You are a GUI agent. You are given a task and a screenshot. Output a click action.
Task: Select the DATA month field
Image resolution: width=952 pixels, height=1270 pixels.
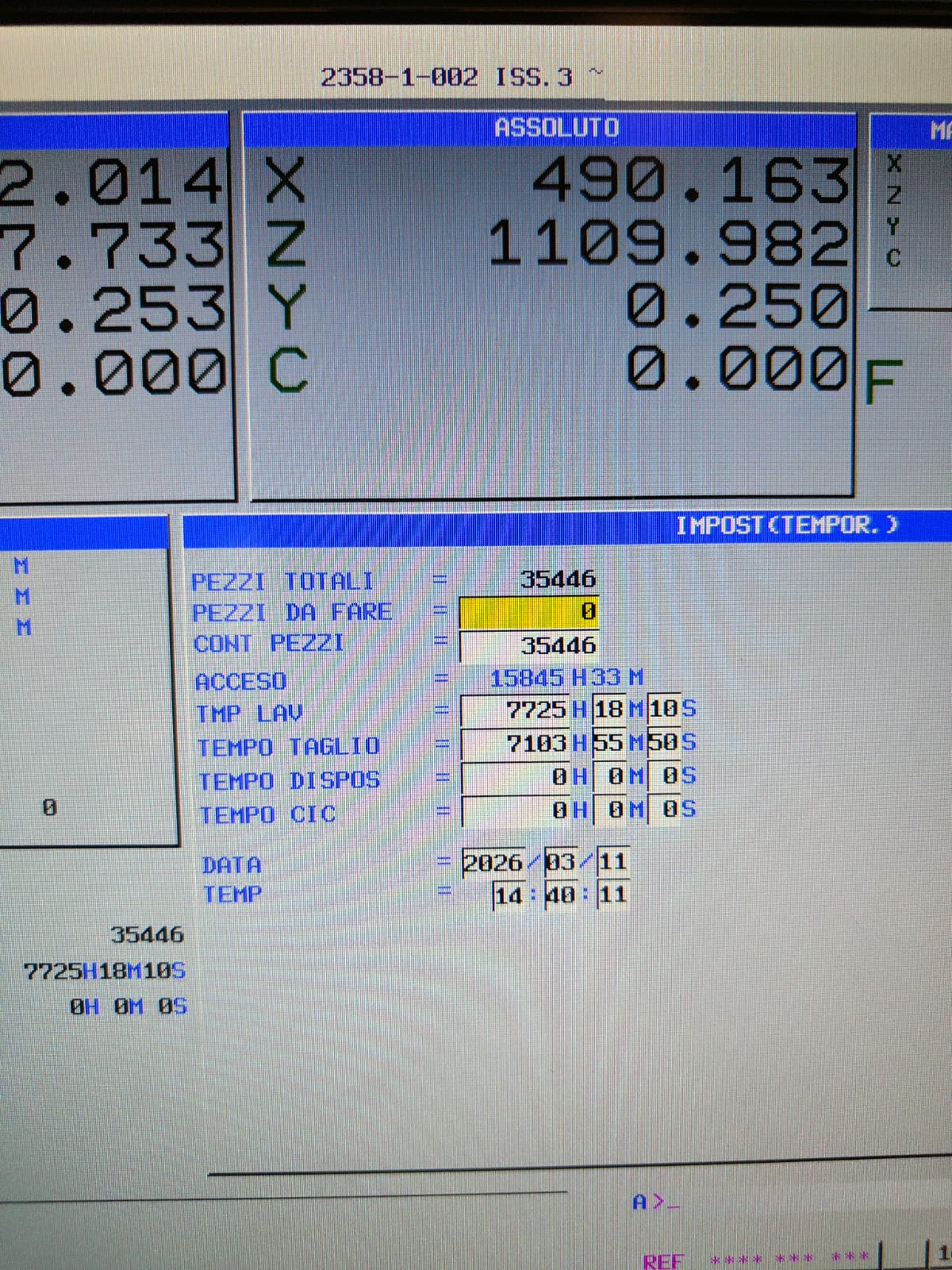coord(560,863)
